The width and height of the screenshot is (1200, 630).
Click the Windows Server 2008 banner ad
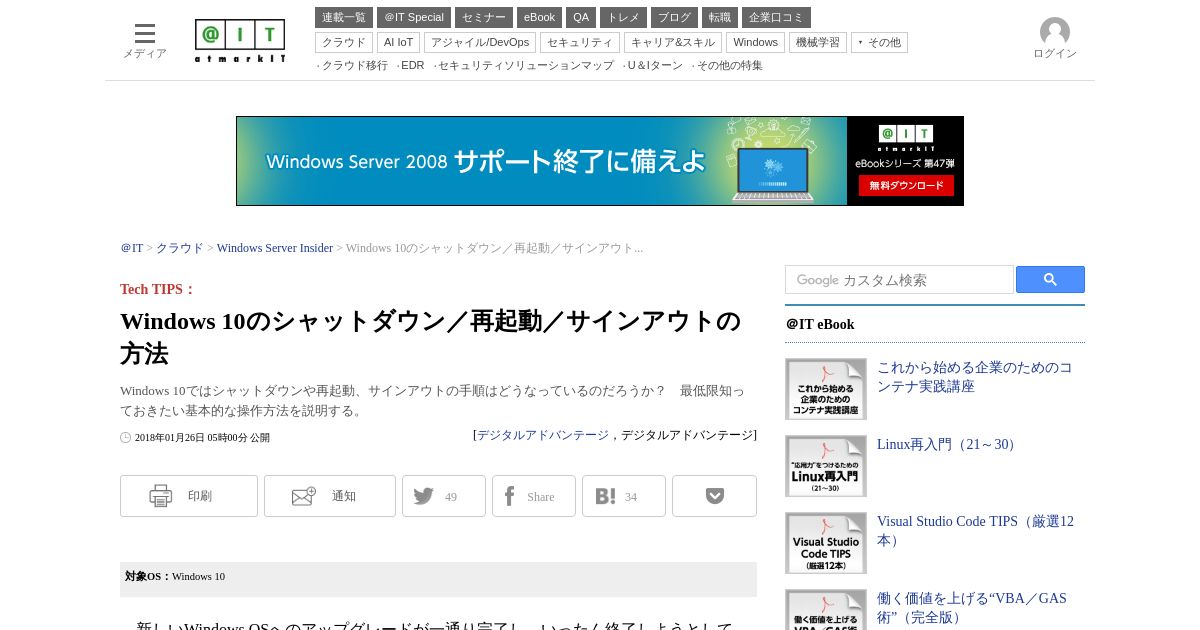[600, 161]
